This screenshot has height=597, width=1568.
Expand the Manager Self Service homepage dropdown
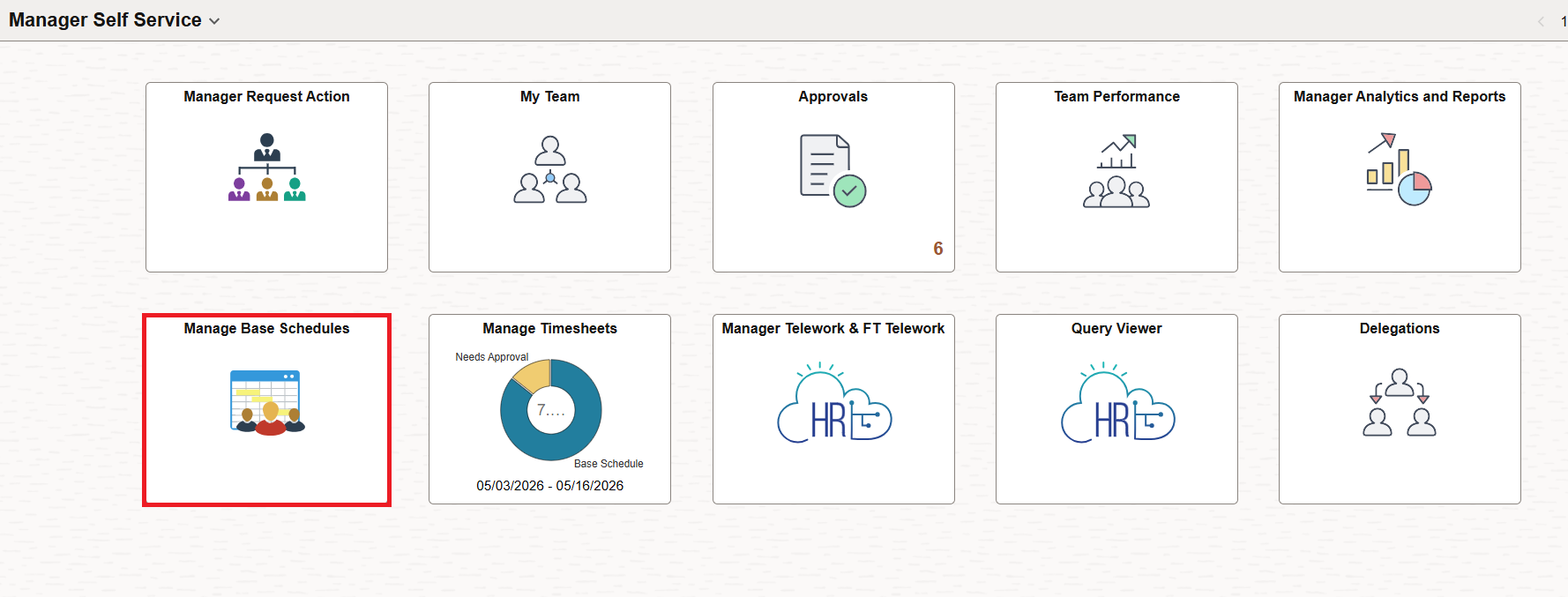(214, 21)
